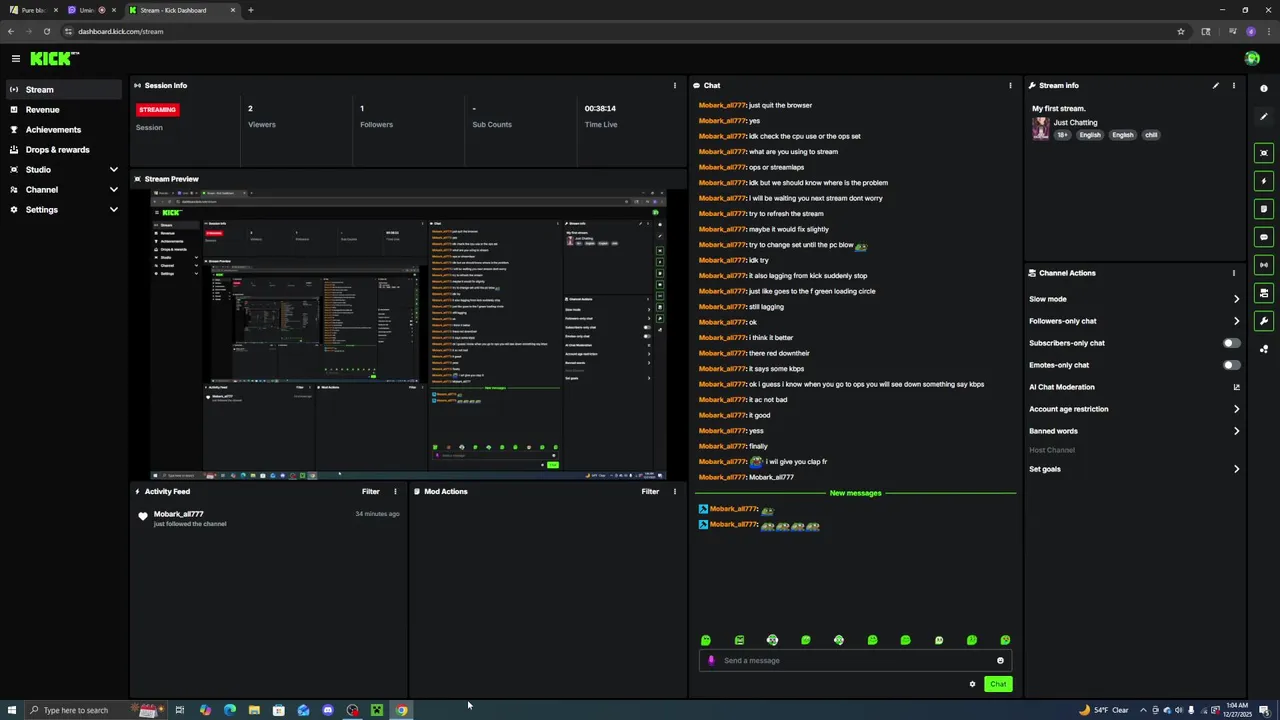The width and height of the screenshot is (1280, 720).
Task: Click Filter in Activity Feed panel
Action: [x=370, y=492]
